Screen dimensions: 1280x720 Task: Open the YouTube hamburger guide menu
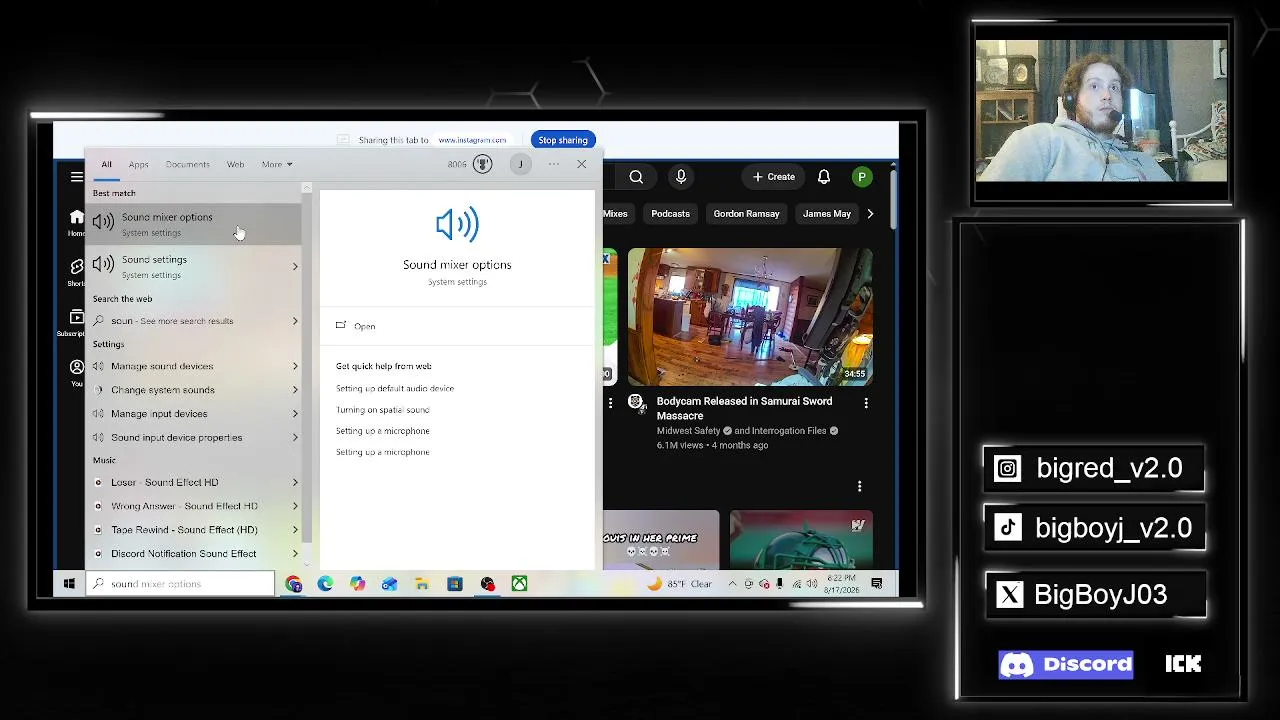(x=76, y=177)
